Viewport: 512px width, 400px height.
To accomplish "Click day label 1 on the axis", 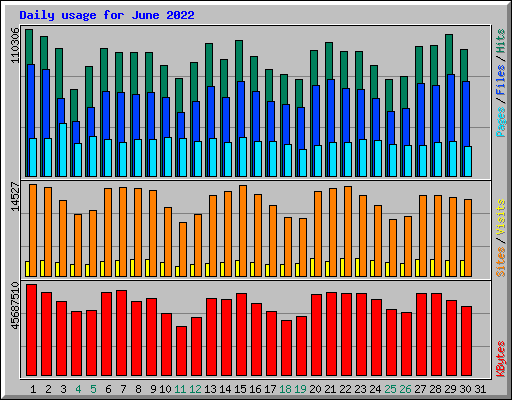I will (33, 389).
